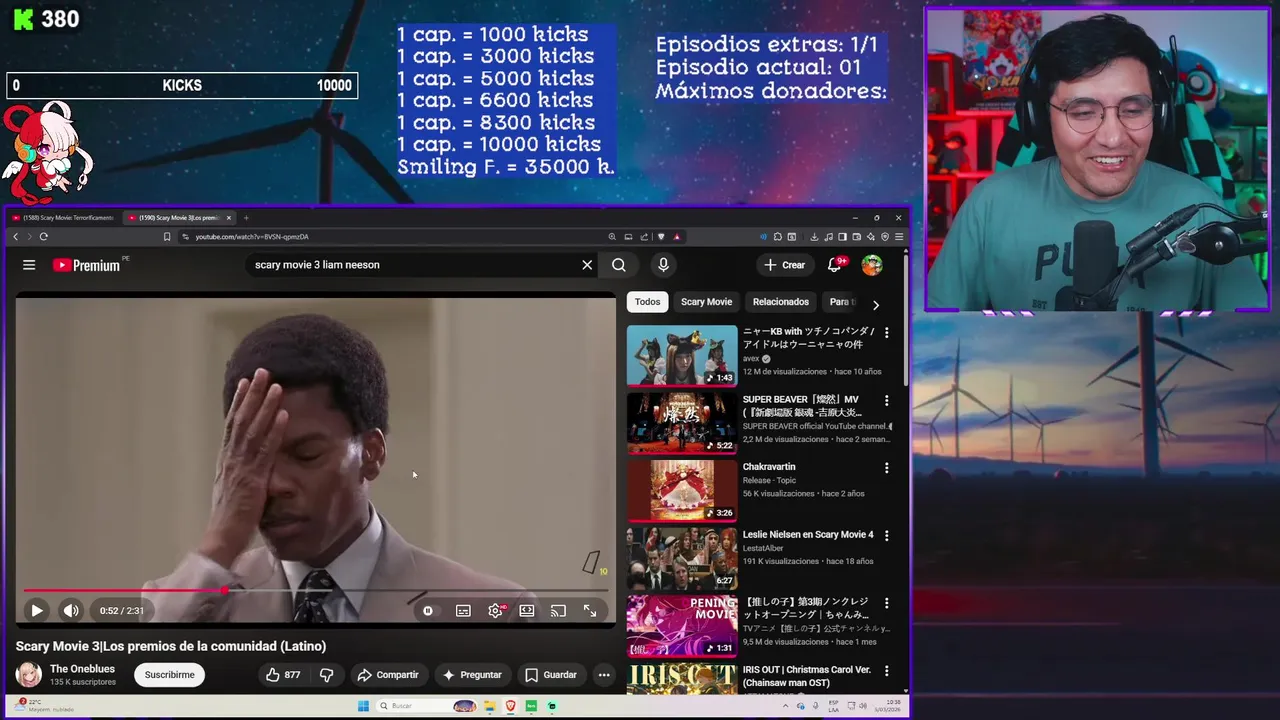Select the active Scary Movie 3 tab
This screenshot has width=1280, height=720.
tap(178, 218)
